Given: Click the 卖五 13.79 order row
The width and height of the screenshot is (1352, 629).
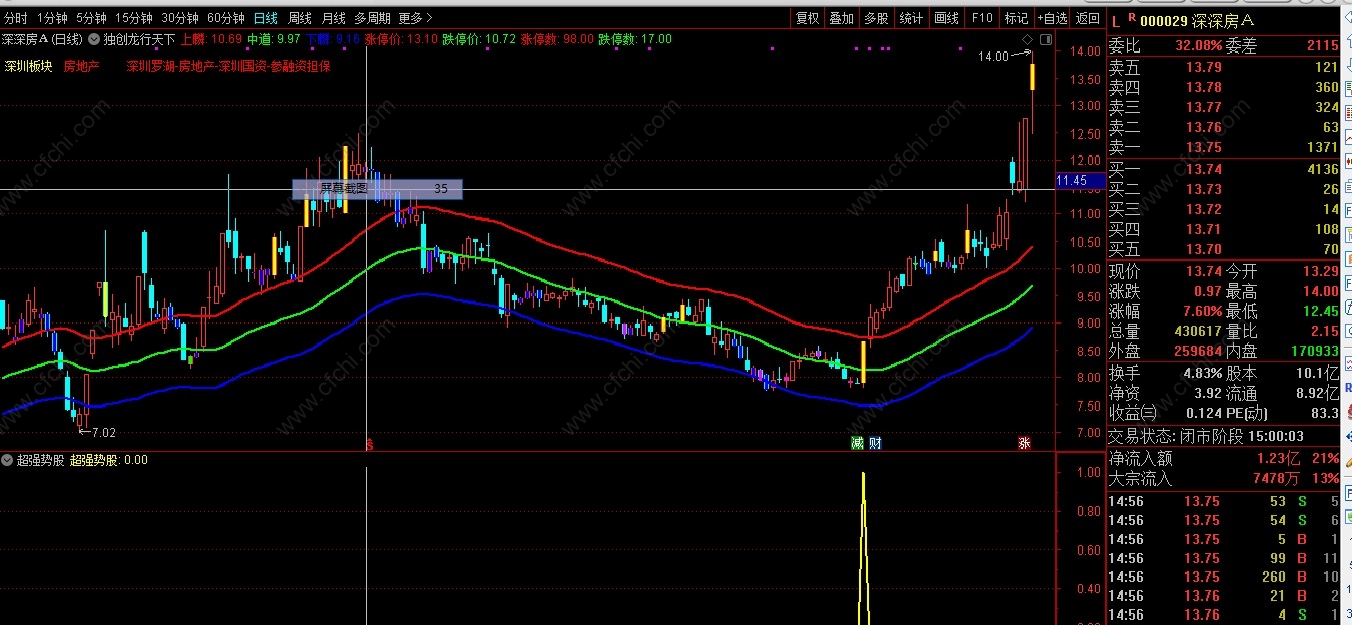Looking at the screenshot, I should [x=1223, y=67].
